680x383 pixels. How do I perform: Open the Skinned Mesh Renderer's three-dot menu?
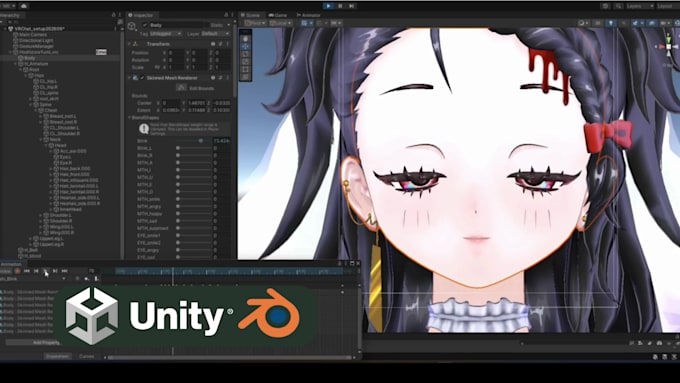point(227,78)
